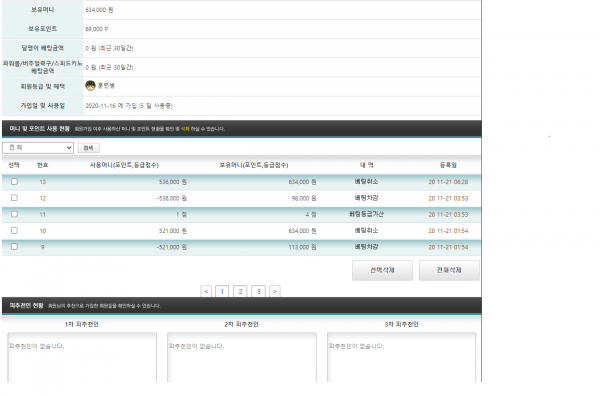The image size is (600, 396).
Task: Click the 선택 column header
Action: click(14, 165)
